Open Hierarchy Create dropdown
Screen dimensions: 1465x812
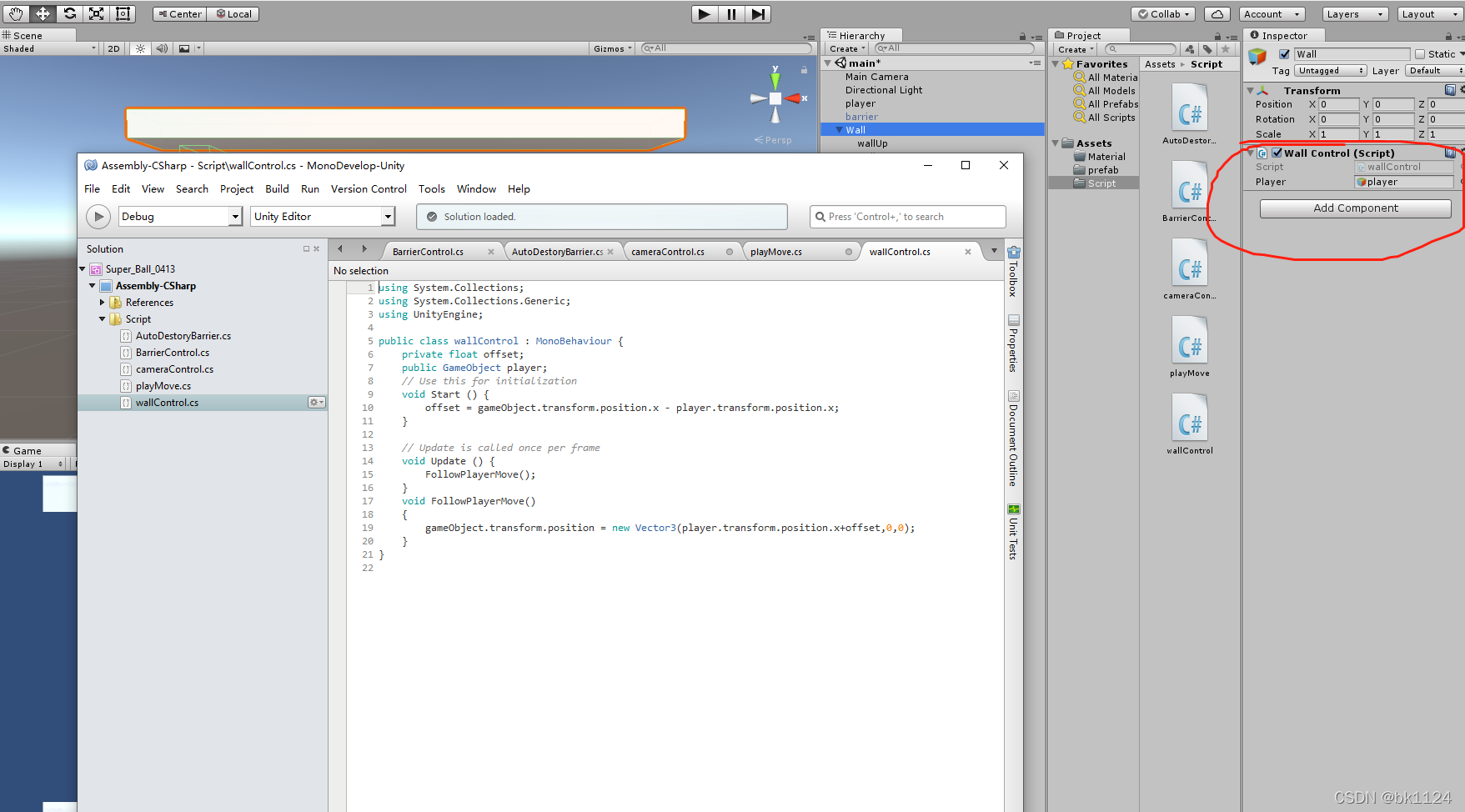pos(847,48)
